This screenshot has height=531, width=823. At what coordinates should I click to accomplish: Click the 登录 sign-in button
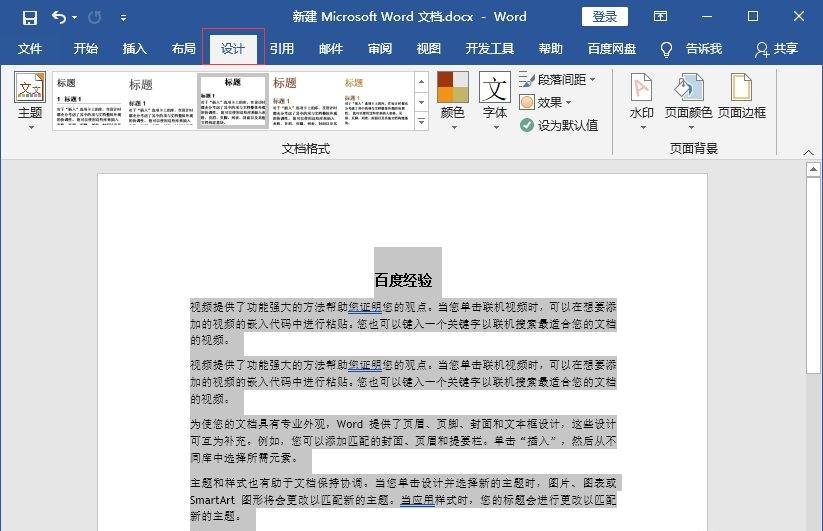coord(605,17)
